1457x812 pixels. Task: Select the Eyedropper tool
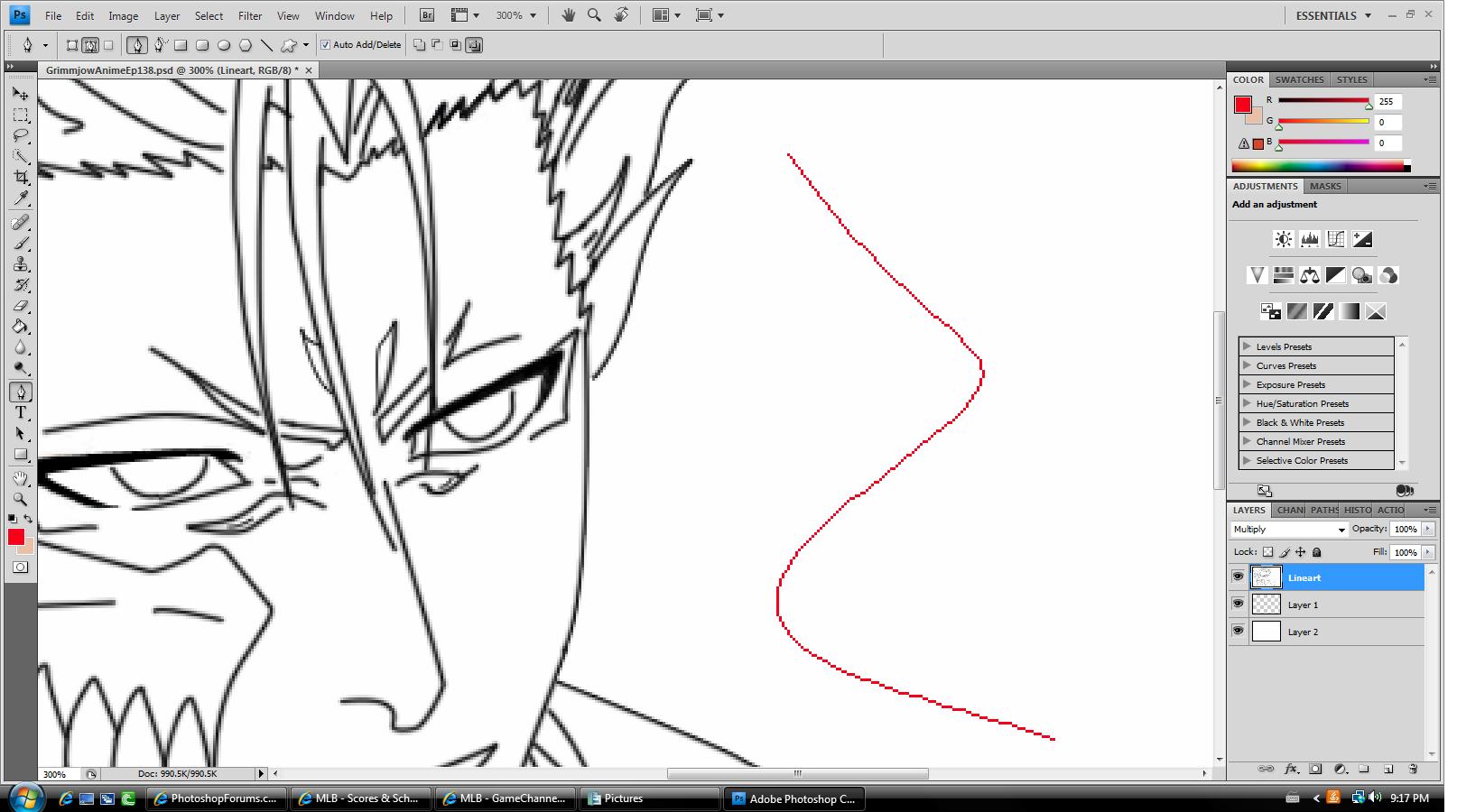coord(21,198)
